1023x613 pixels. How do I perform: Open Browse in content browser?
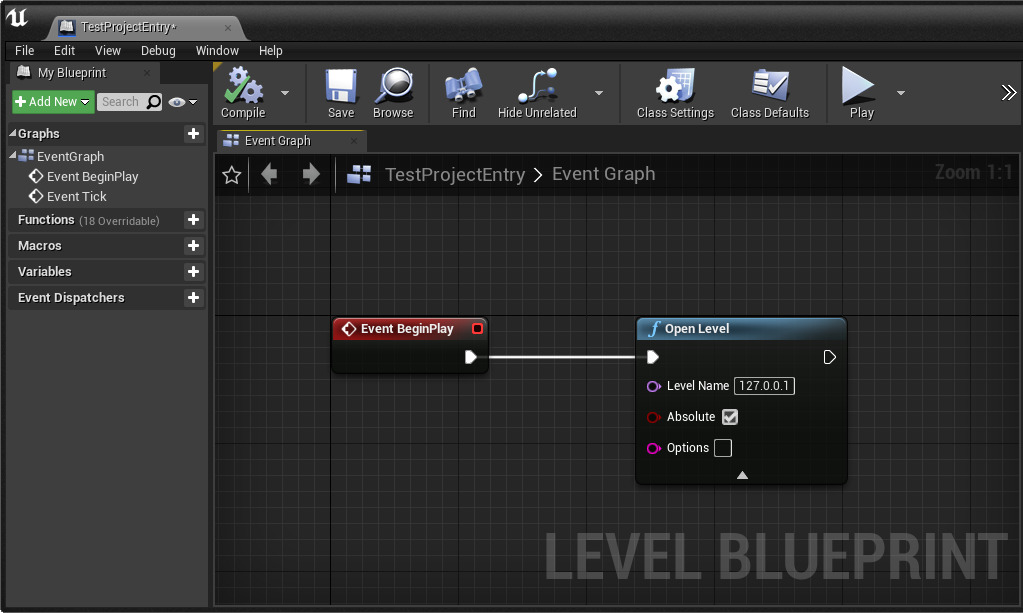[x=393, y=88]
